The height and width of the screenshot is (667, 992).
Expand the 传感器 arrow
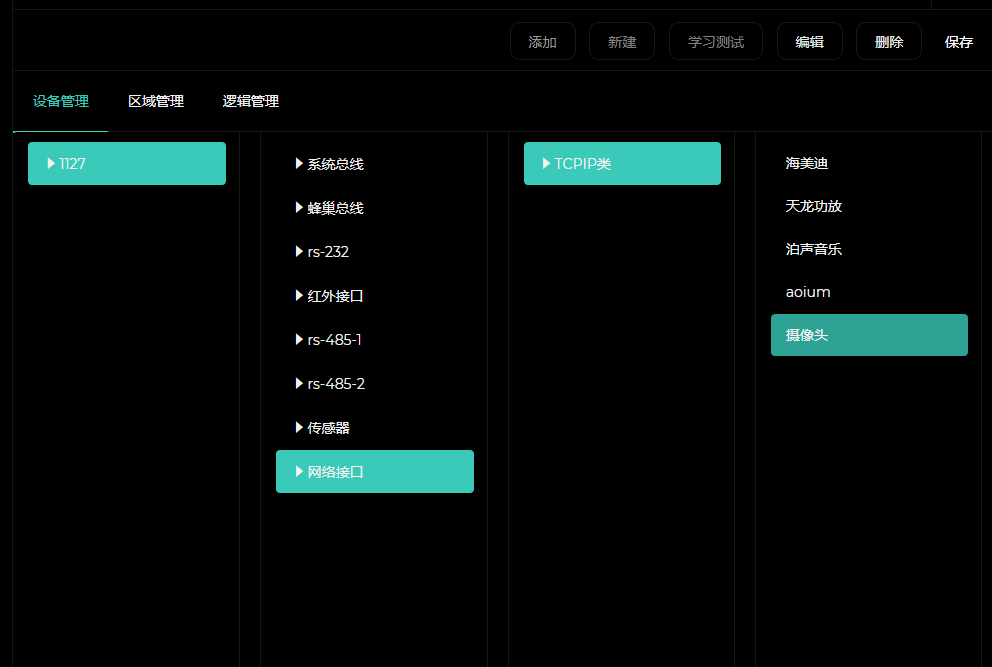[x=299, y=428]
